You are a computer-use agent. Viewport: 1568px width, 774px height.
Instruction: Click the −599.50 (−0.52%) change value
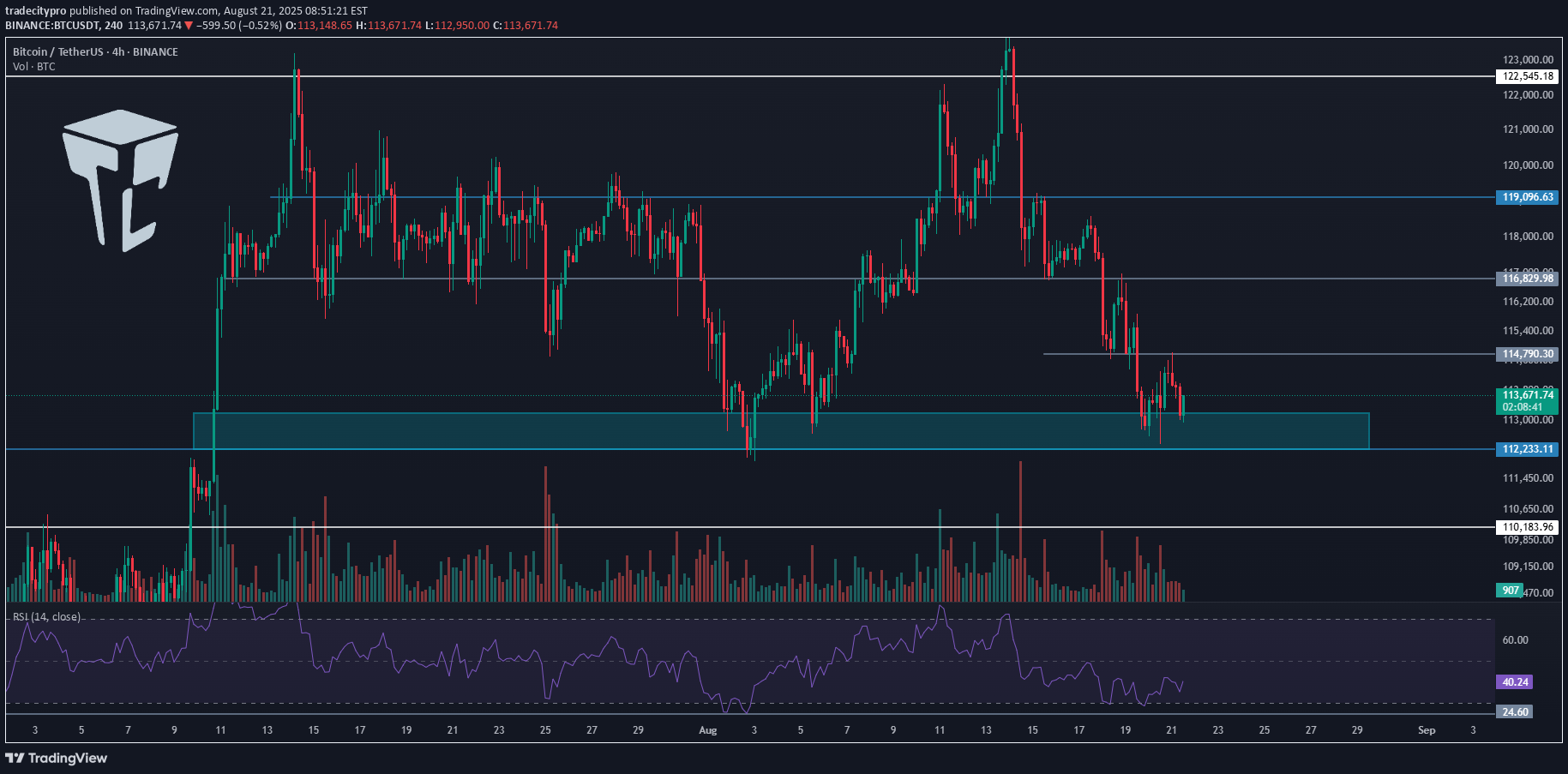[239, 25]
